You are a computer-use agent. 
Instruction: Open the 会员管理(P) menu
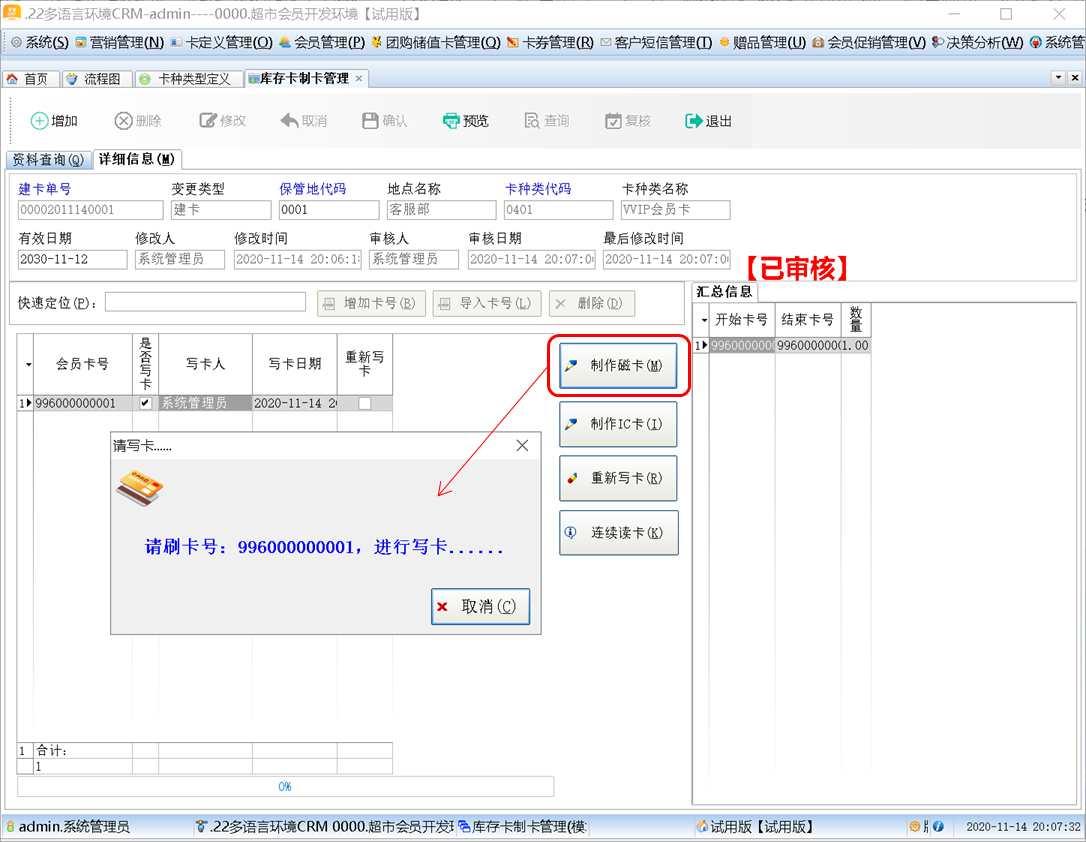pyautogui.click(x=322, y=42)
